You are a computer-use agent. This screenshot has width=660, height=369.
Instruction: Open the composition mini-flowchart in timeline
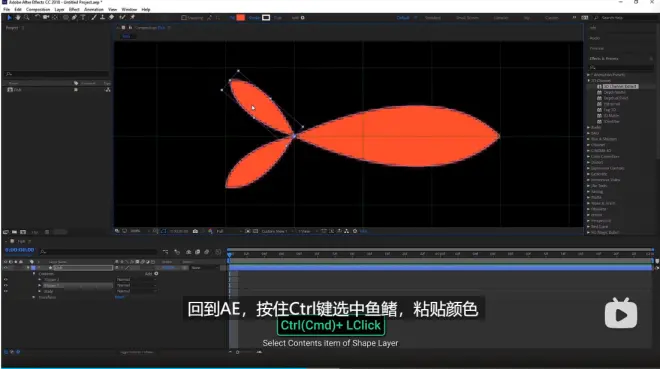165,252
